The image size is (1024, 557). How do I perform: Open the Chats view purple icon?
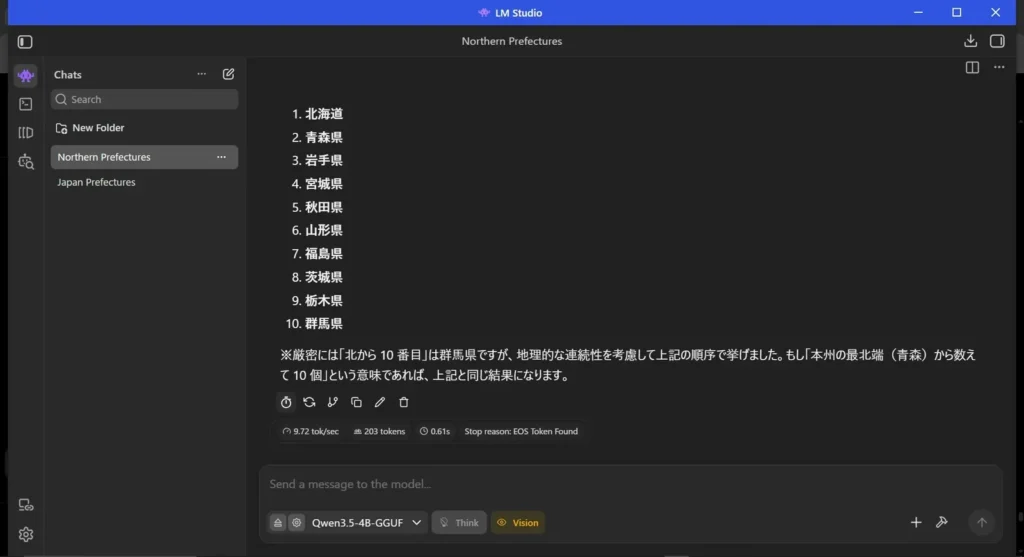pyautogui.click(x=25, y=76)
